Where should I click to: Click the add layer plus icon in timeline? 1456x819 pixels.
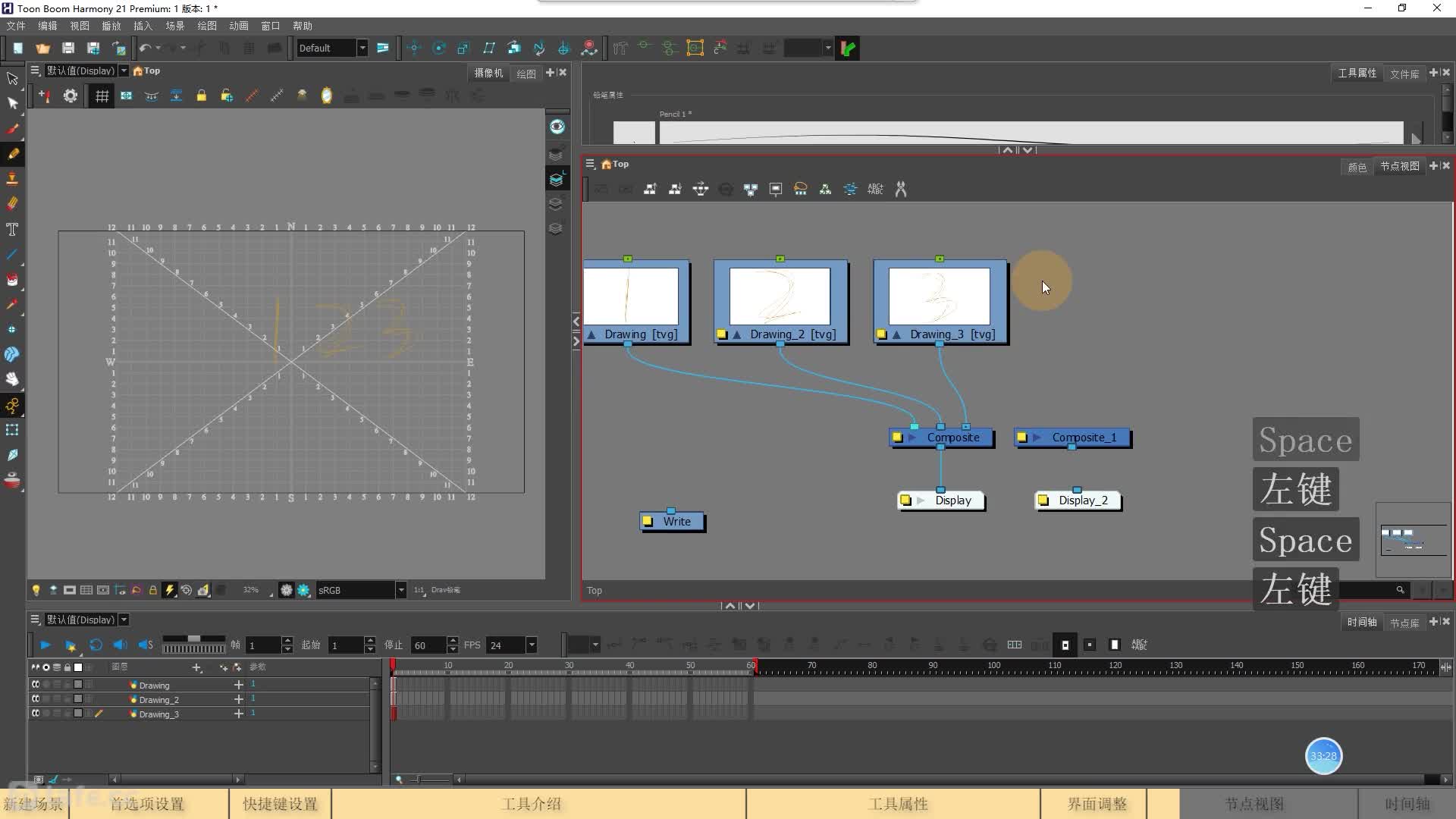click(196, 667)
